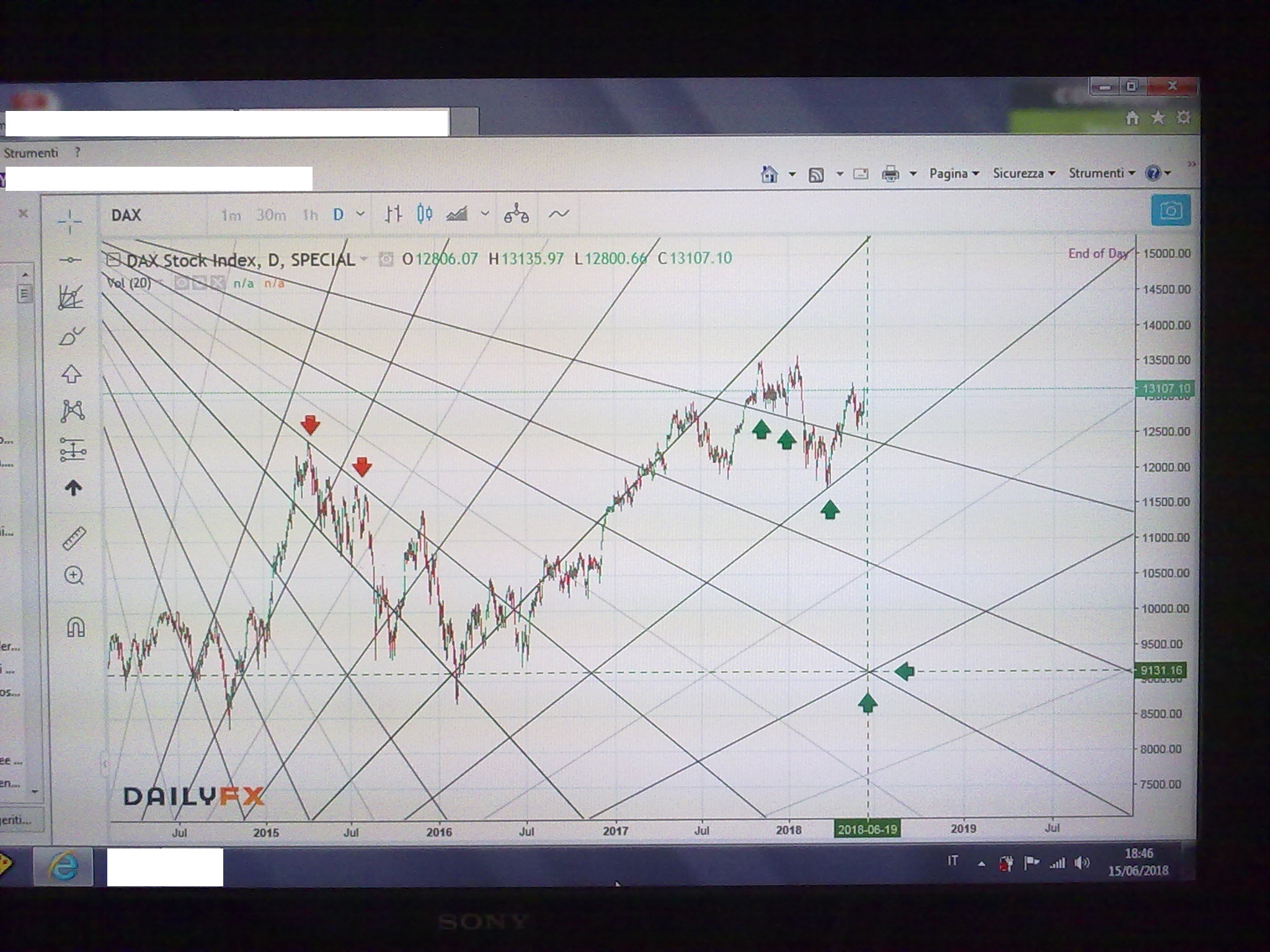Click the Home icon in the command bar
Viewport: 1270px width, 952px height.
click(769, 174)
